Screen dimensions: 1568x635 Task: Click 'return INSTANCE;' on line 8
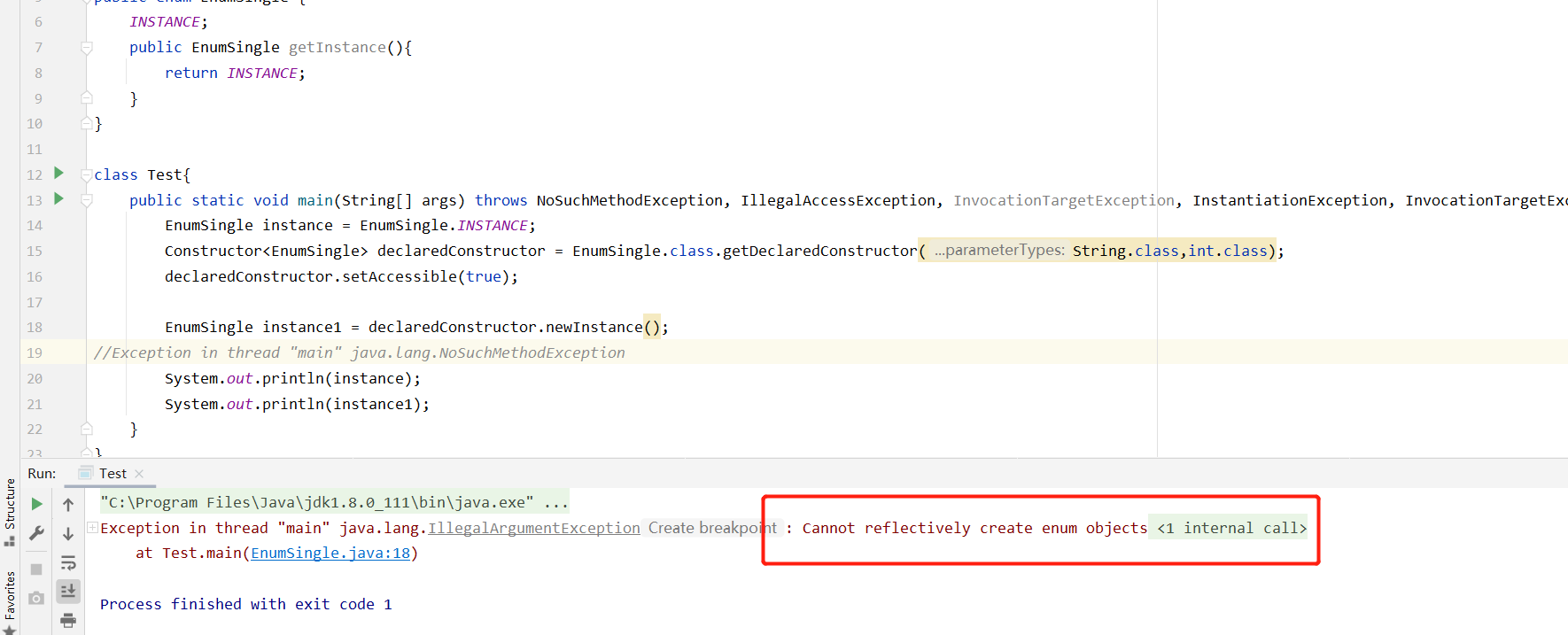[x=235, y=74]
